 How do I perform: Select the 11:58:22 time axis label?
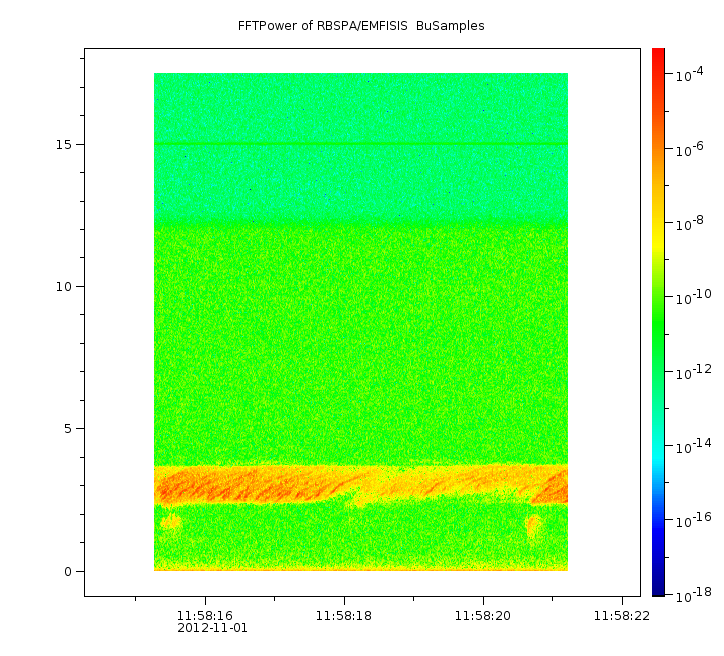tap(622, 616)
